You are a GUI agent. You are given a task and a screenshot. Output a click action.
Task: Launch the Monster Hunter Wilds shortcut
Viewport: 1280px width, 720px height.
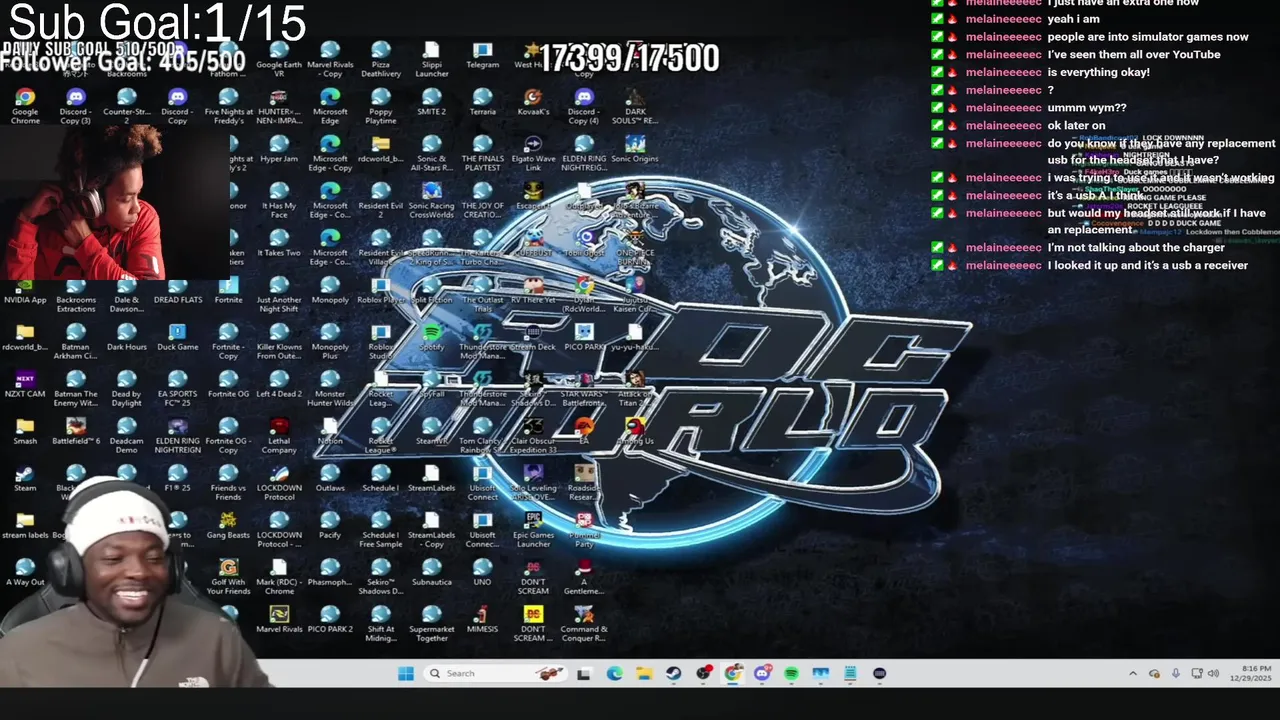(x=330, y=388)
